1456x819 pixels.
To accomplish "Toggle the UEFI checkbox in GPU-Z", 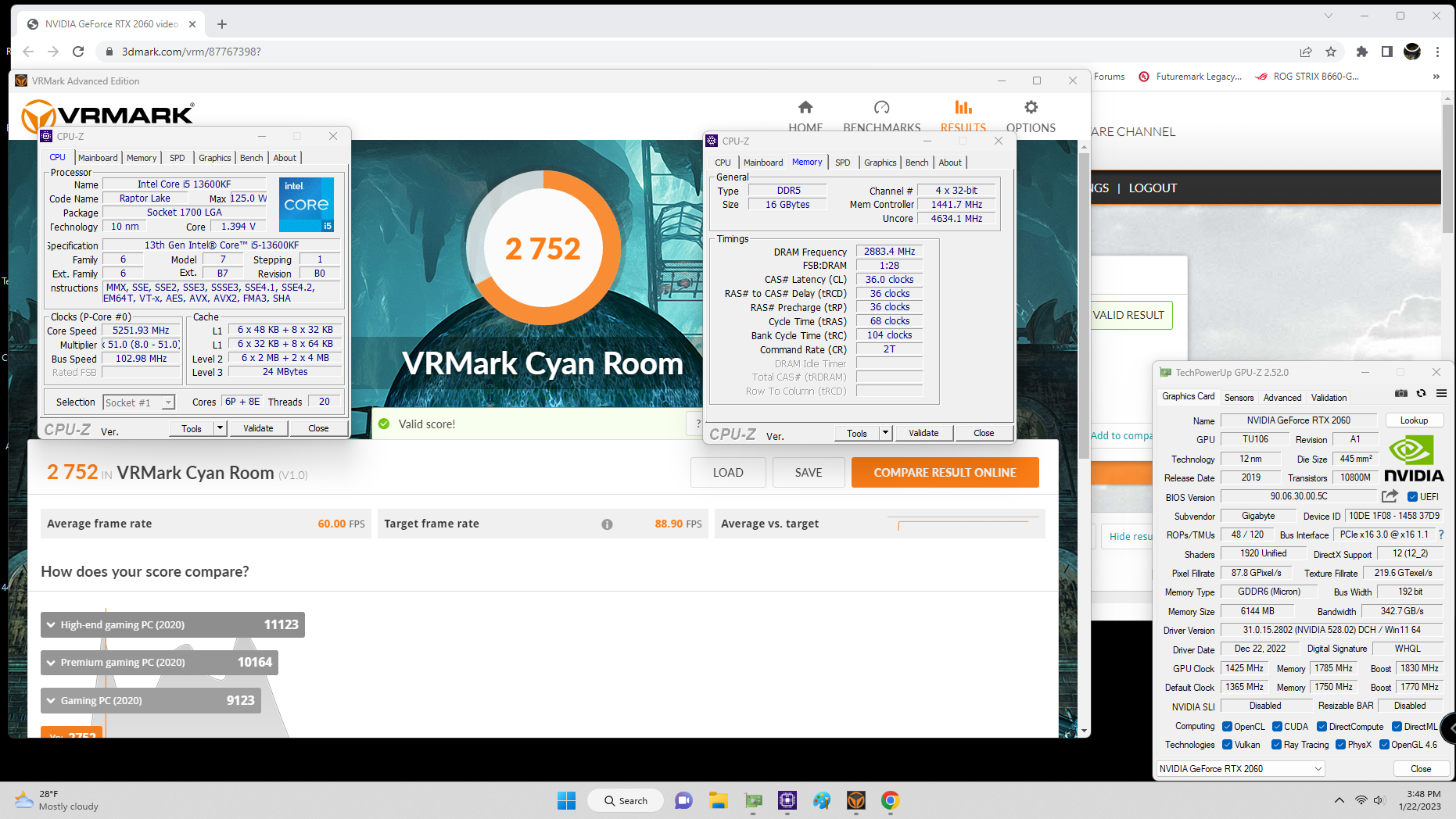I will [1412, 497].
